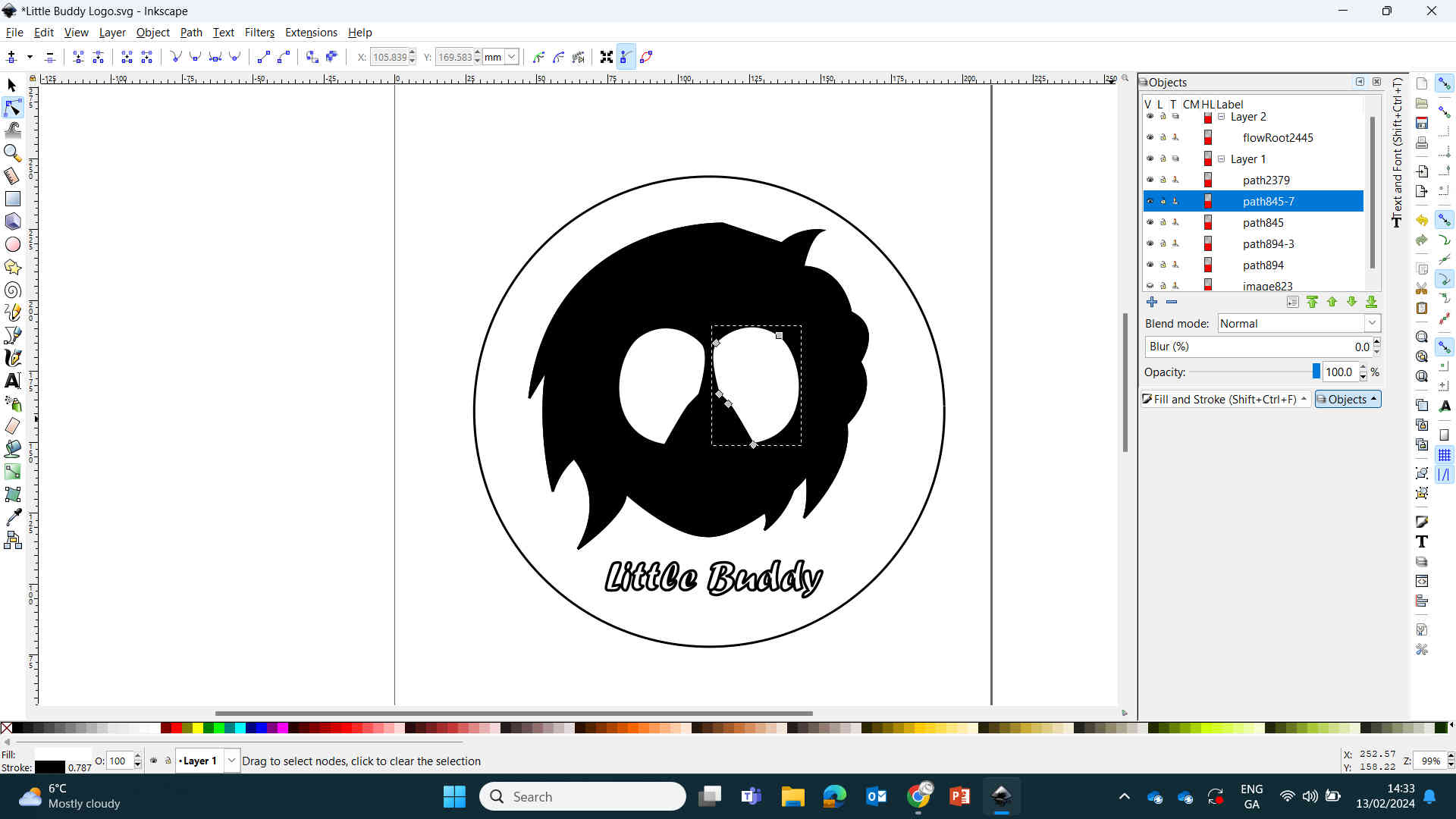Lower selection to bottom in Objects
1456x819 pixels.
click(x=1371, y=302)
